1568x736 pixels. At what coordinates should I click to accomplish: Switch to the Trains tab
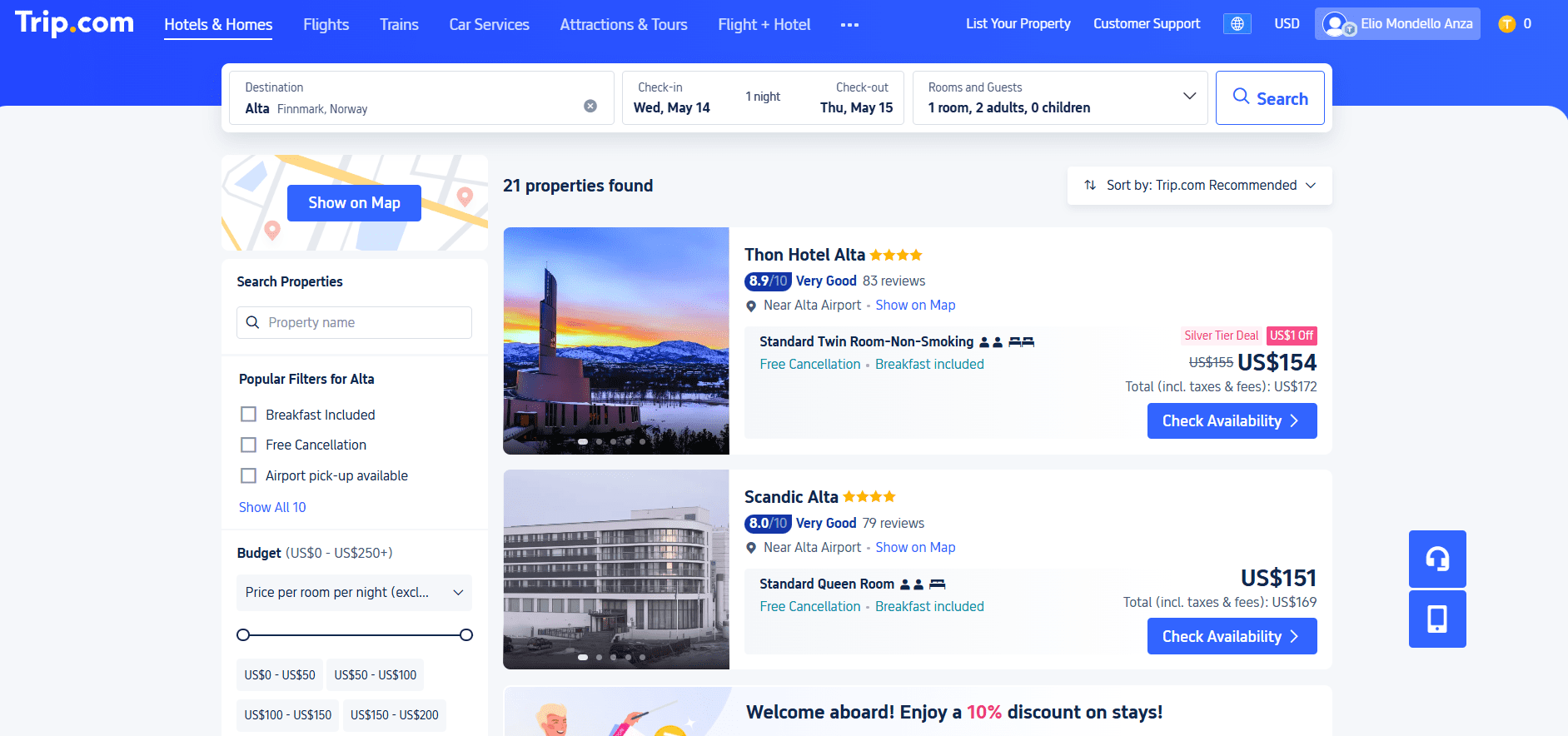click(x=400, y=25)
